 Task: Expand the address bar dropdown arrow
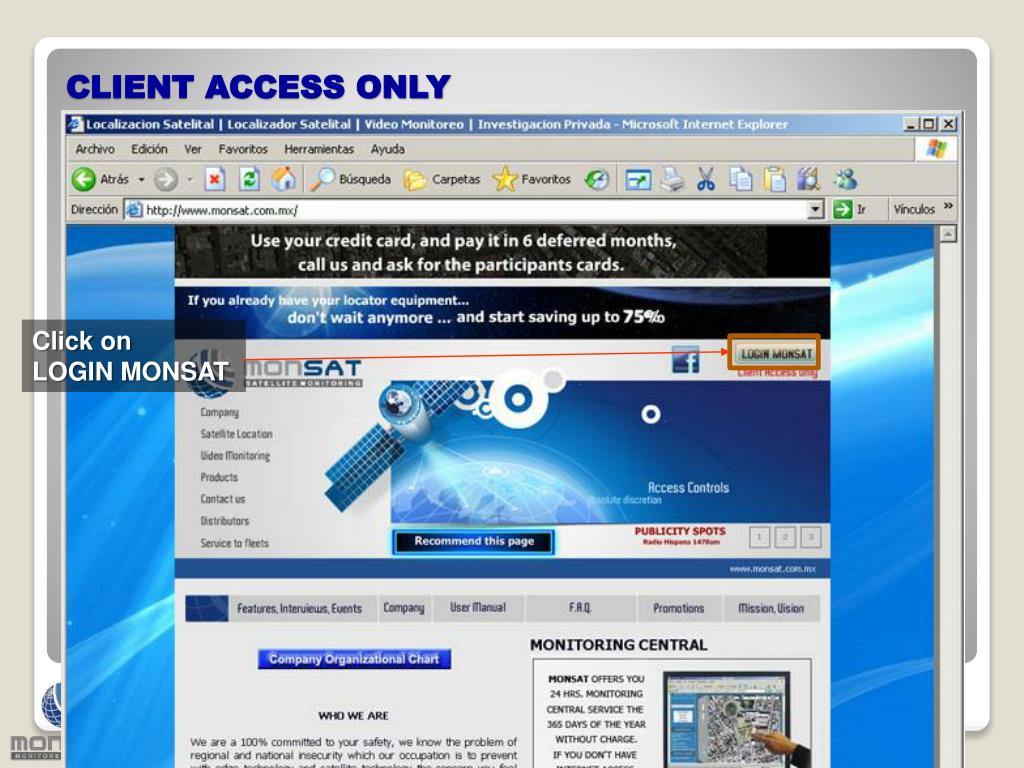click(x=815, y=210)
